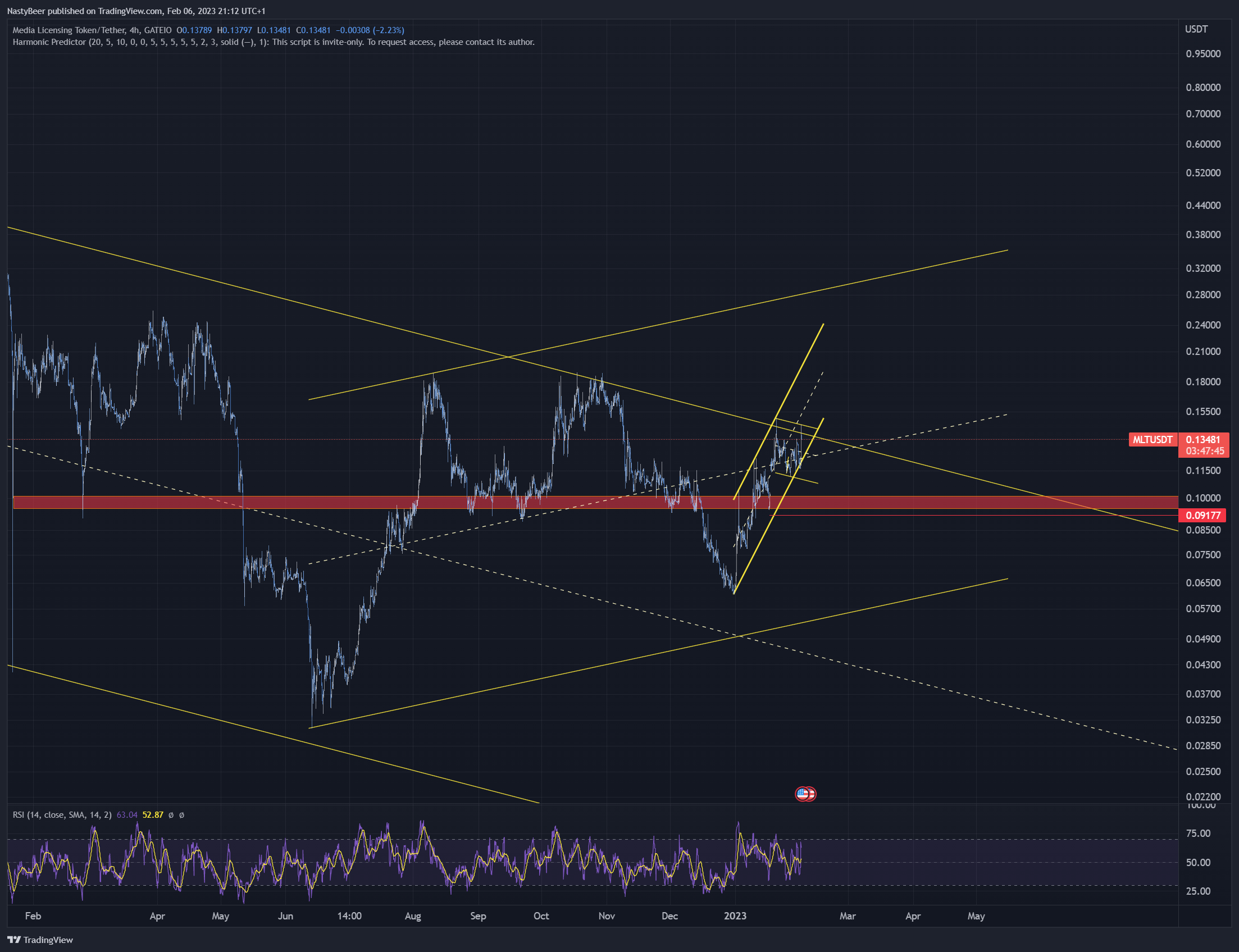Click the open price value O0.13789

(x=194, y=30)
